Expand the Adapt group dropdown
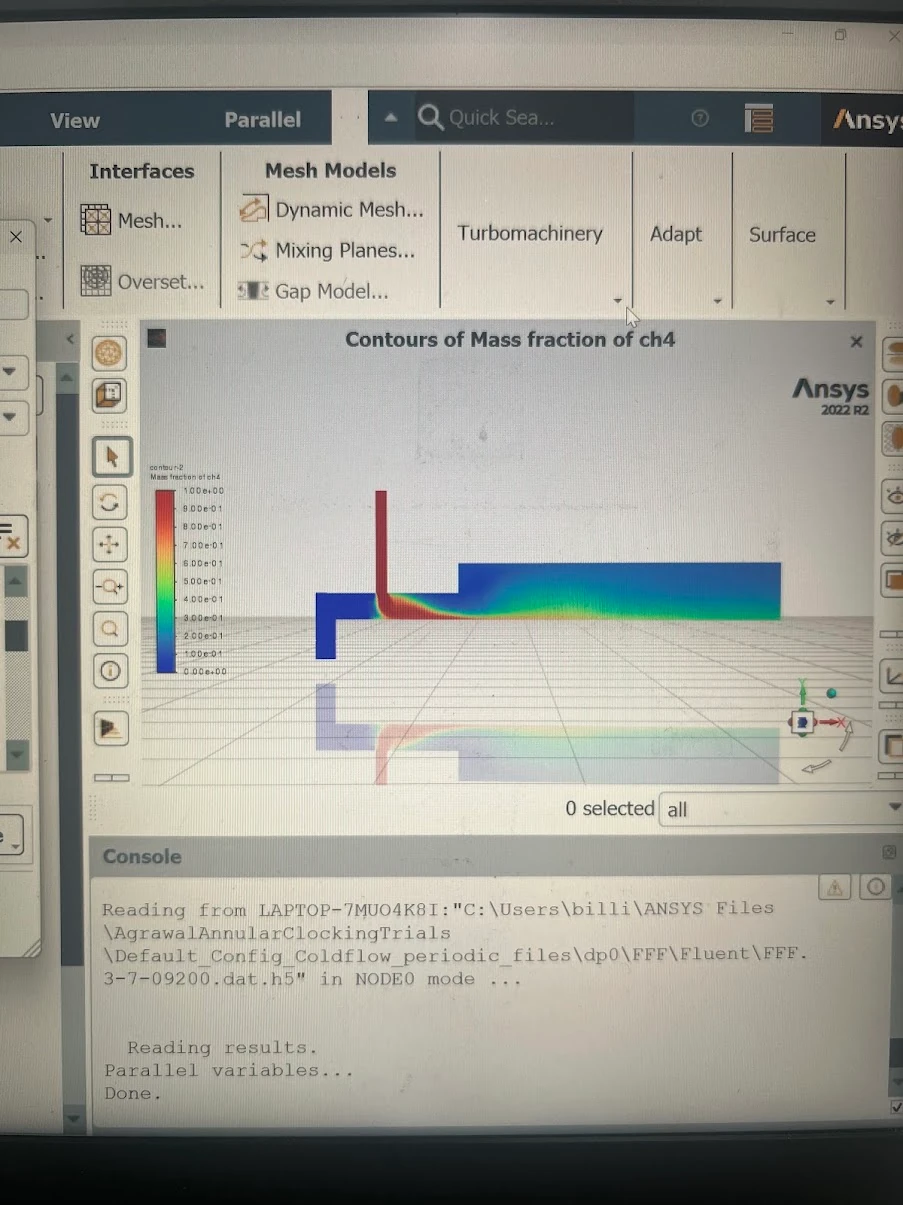Image resolution: width=903 pixels, height=1205 pixels. point(718,301)
